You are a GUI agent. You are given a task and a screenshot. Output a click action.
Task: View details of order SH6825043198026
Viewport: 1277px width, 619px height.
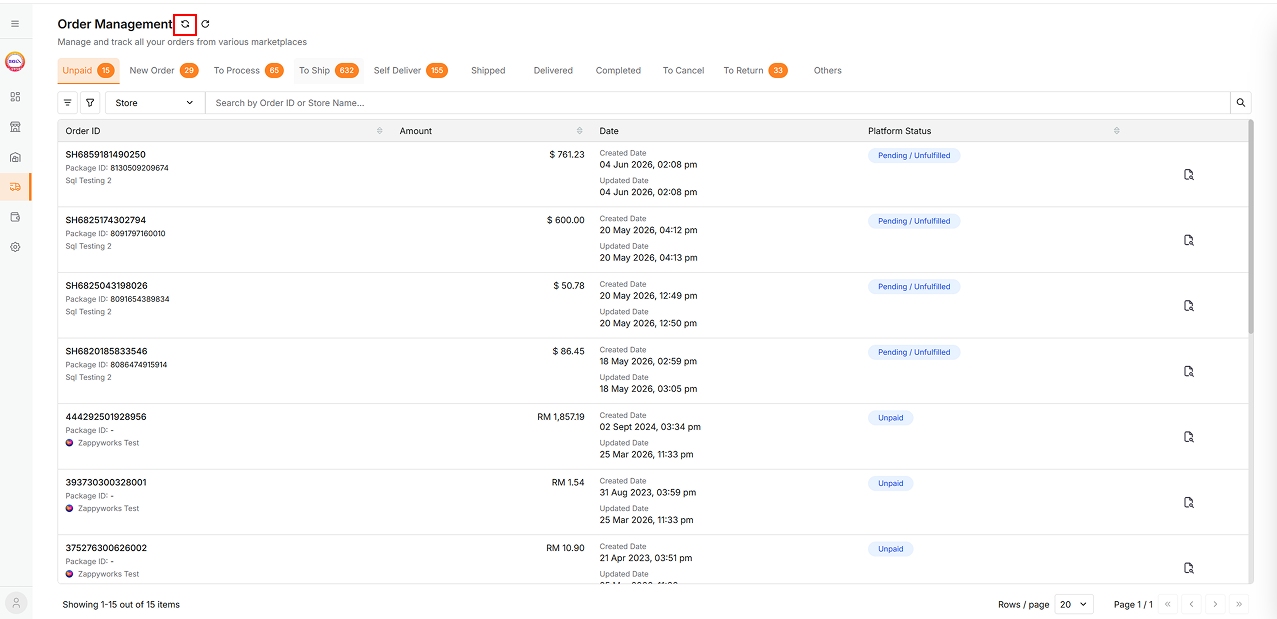[1189, 306]
